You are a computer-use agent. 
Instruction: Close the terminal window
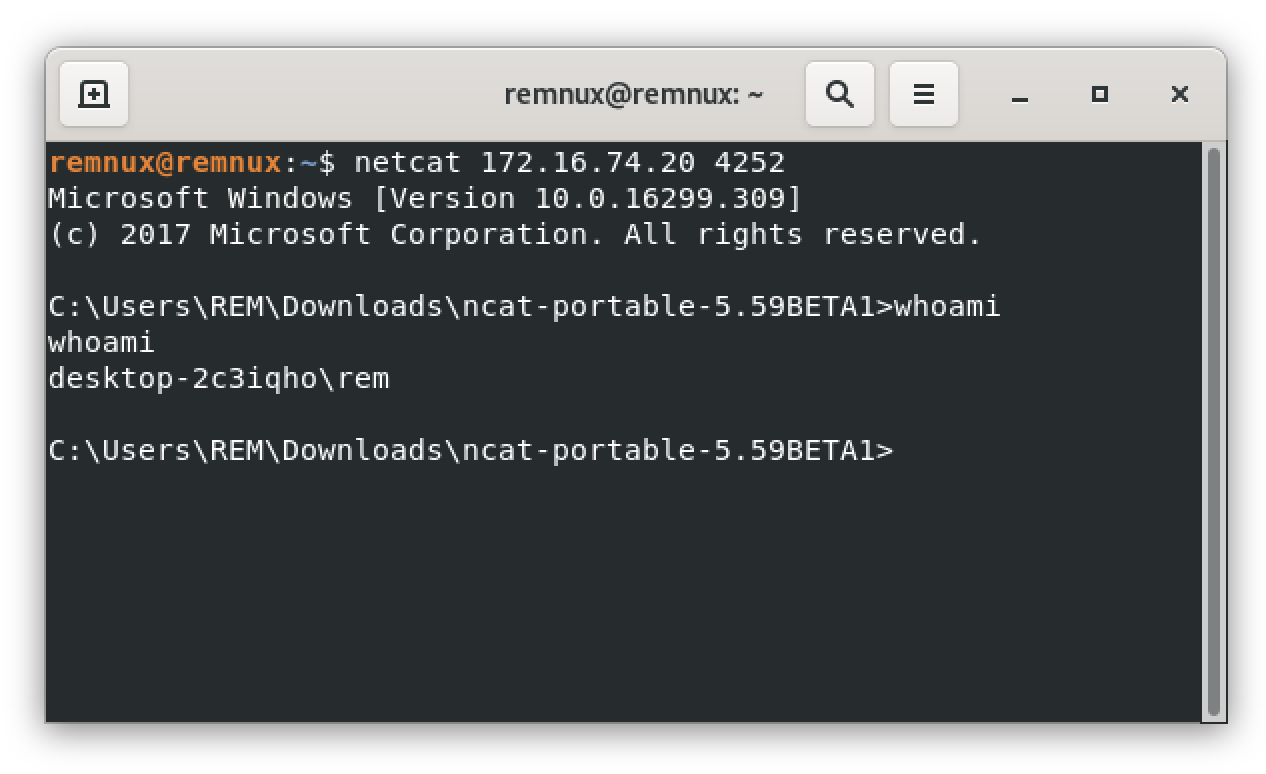click(1180, 94)
